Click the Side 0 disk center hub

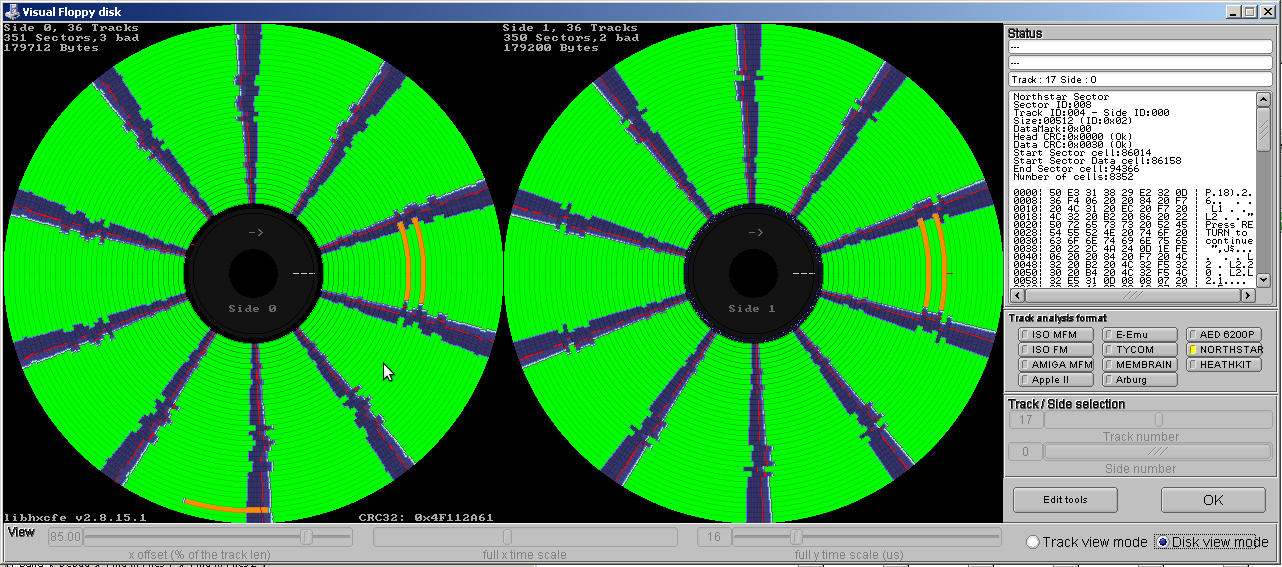coord(253,272)
